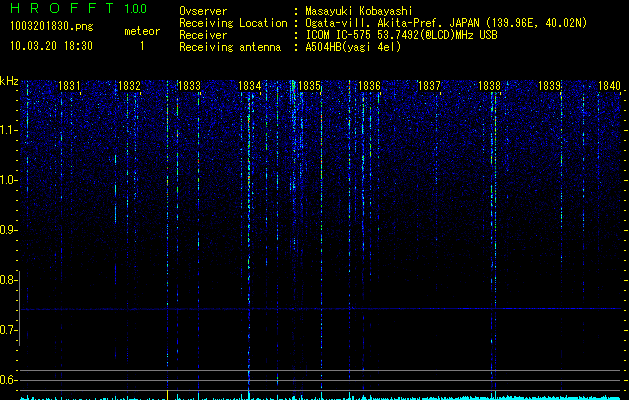Click the 1833 time marker
This screenshot has width=629, height=400.
pos(189,86)
